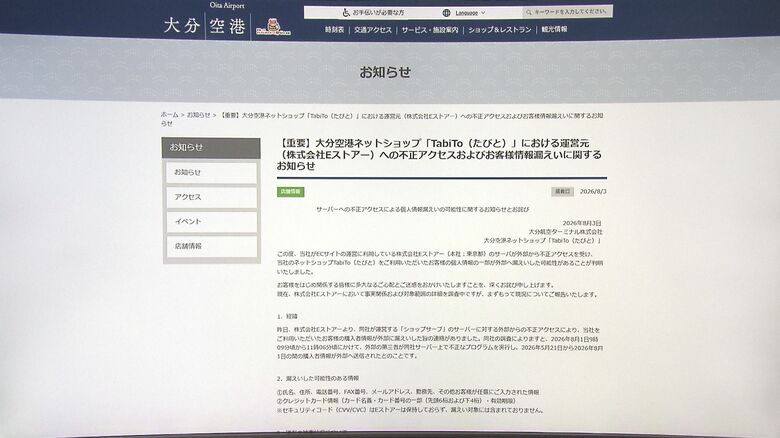The image size is (780, 438).
Task: Click the globe Language icon
Action: point(446,13)
